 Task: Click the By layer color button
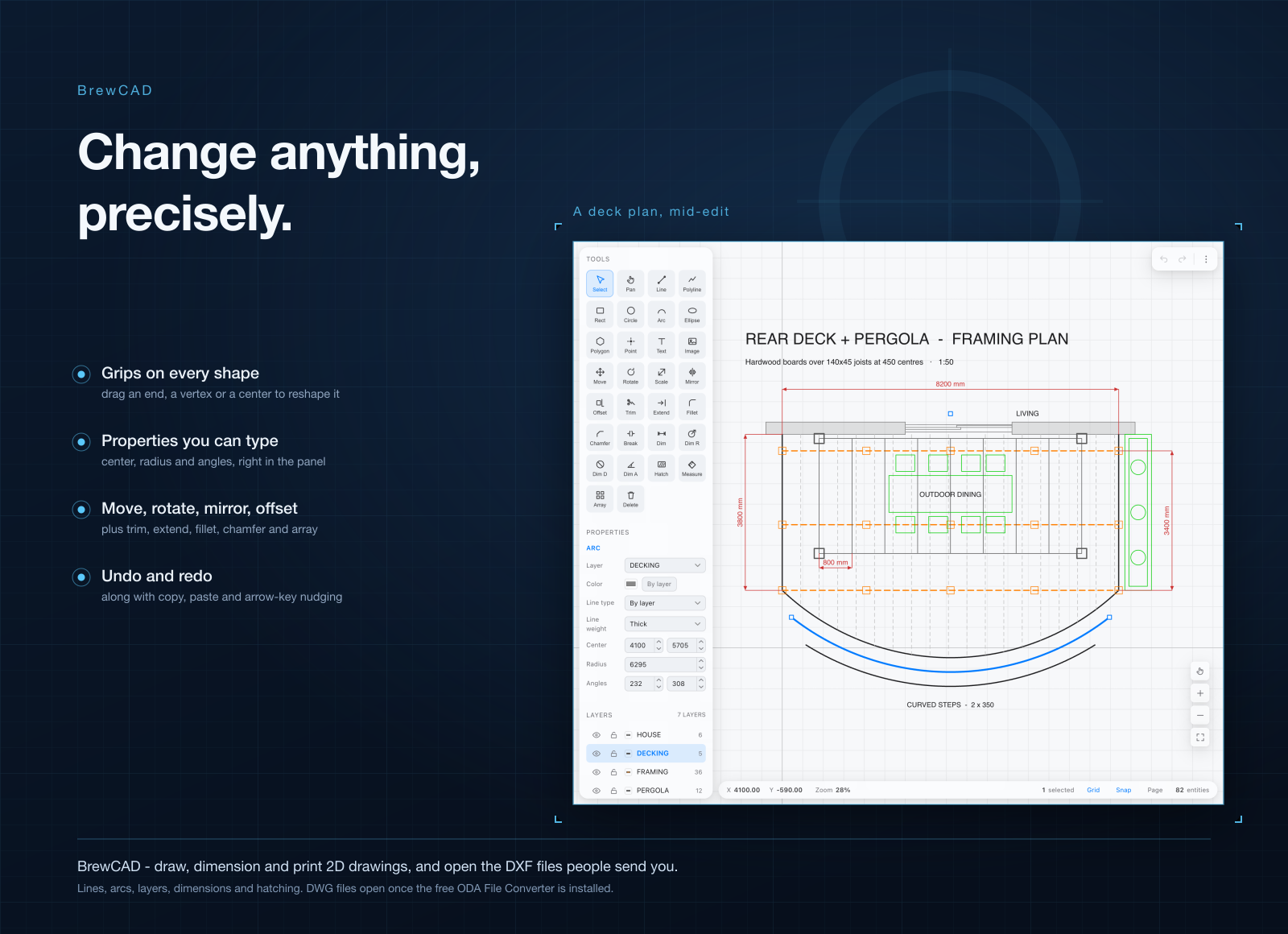pos(659,585)
